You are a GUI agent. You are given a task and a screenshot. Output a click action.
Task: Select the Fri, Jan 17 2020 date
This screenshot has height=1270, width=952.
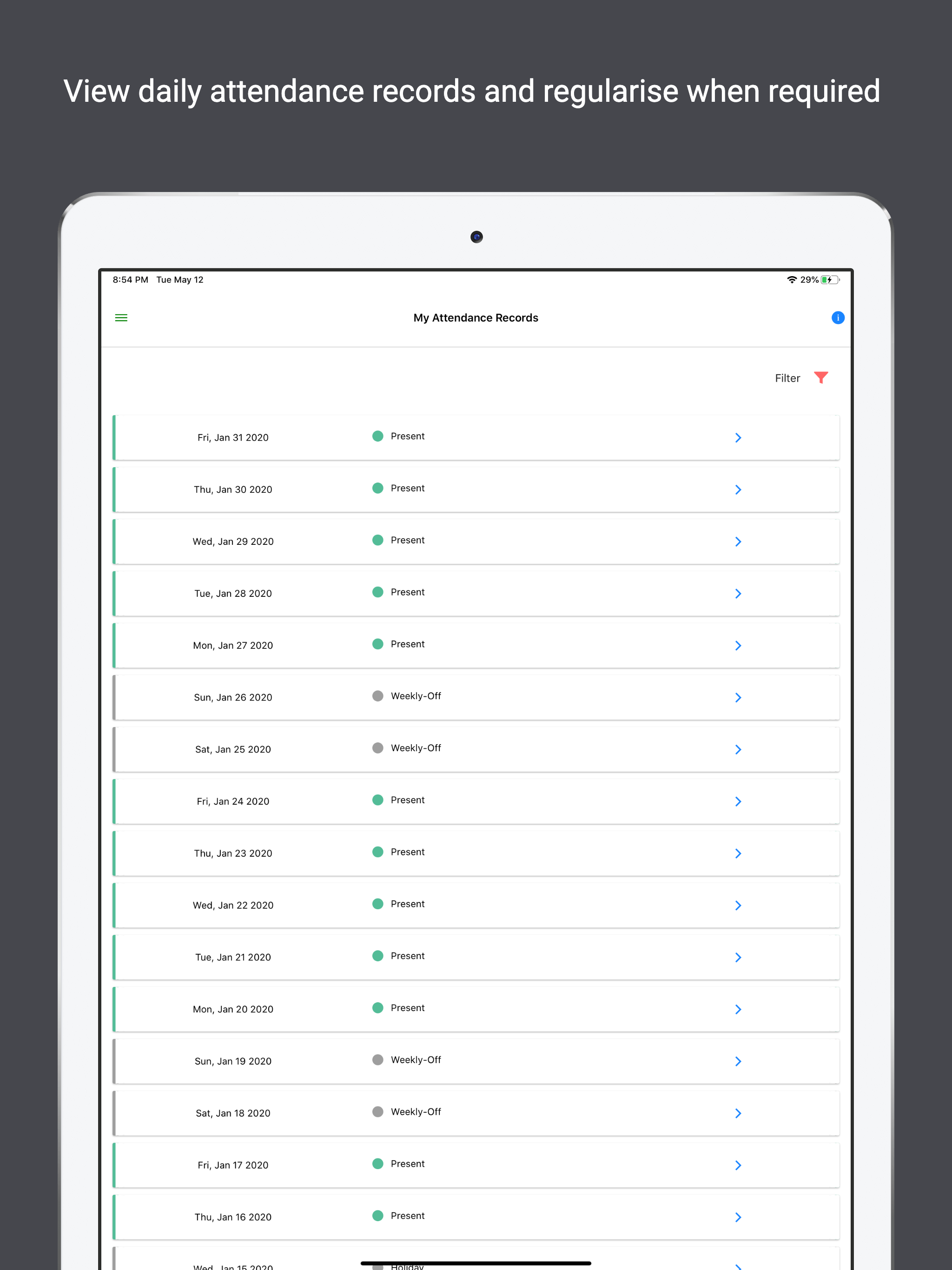tap(233, 1165)
